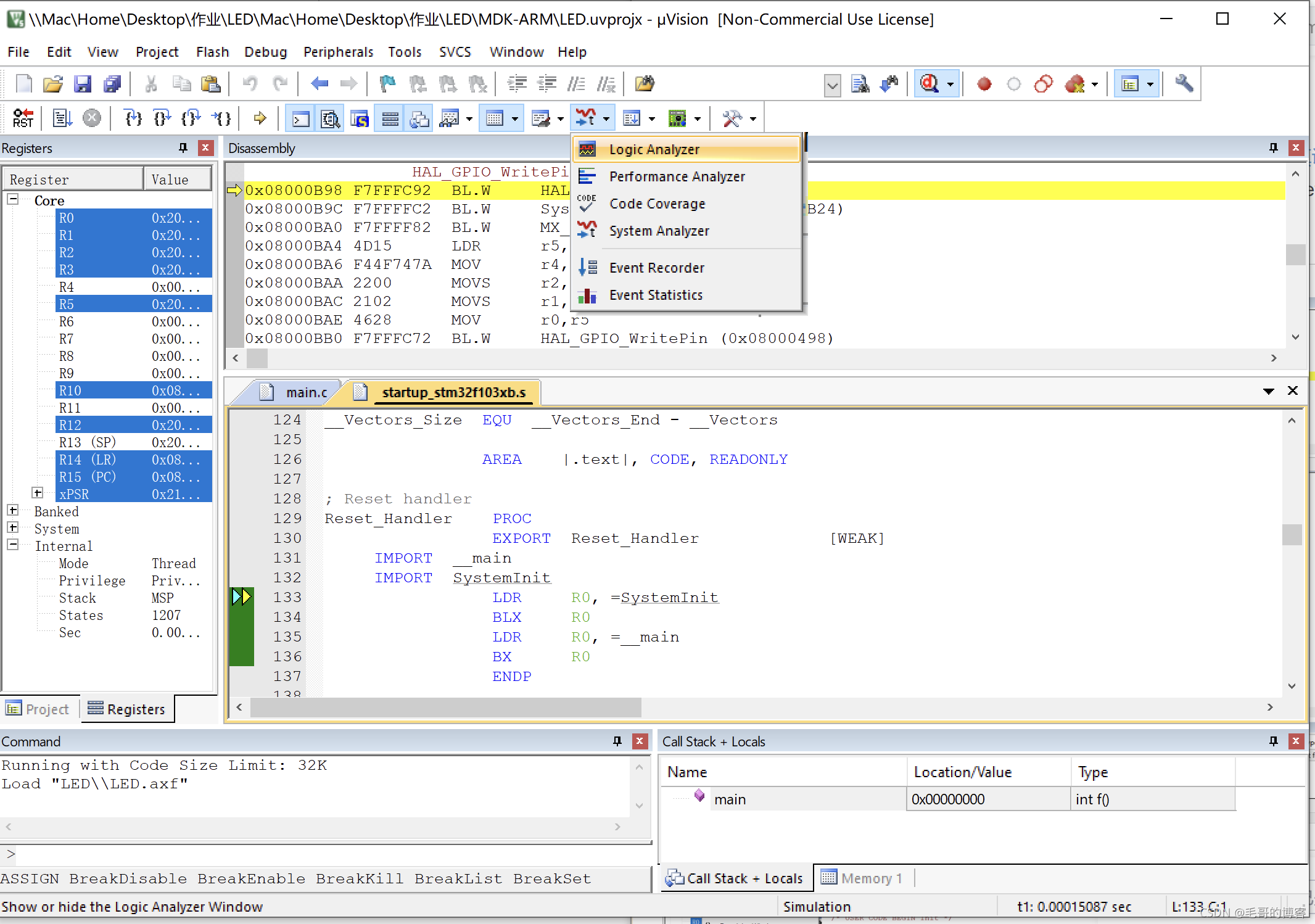Toggle the Disassembly Window toolbar button

331,118
